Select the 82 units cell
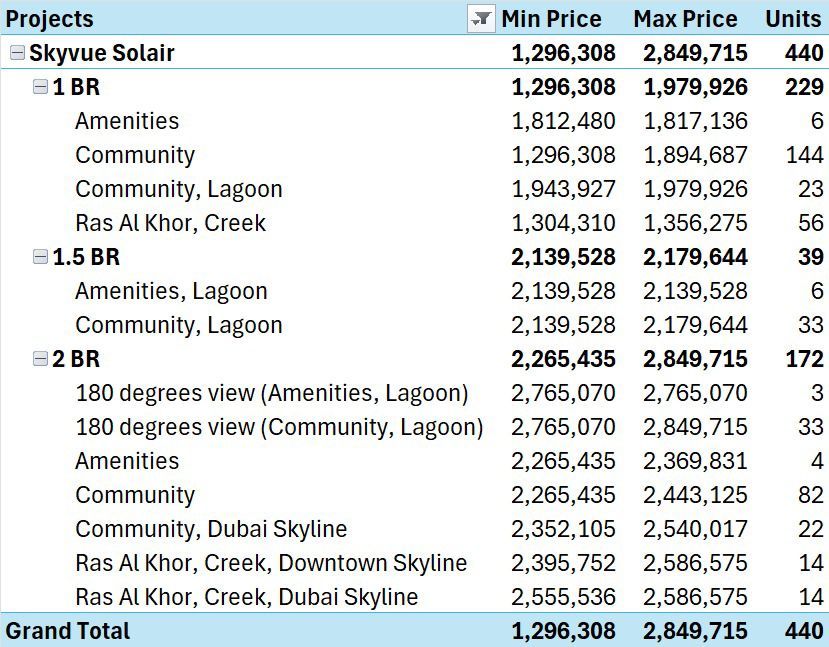The height and width of the screenshot is (647, 829). 810,495
